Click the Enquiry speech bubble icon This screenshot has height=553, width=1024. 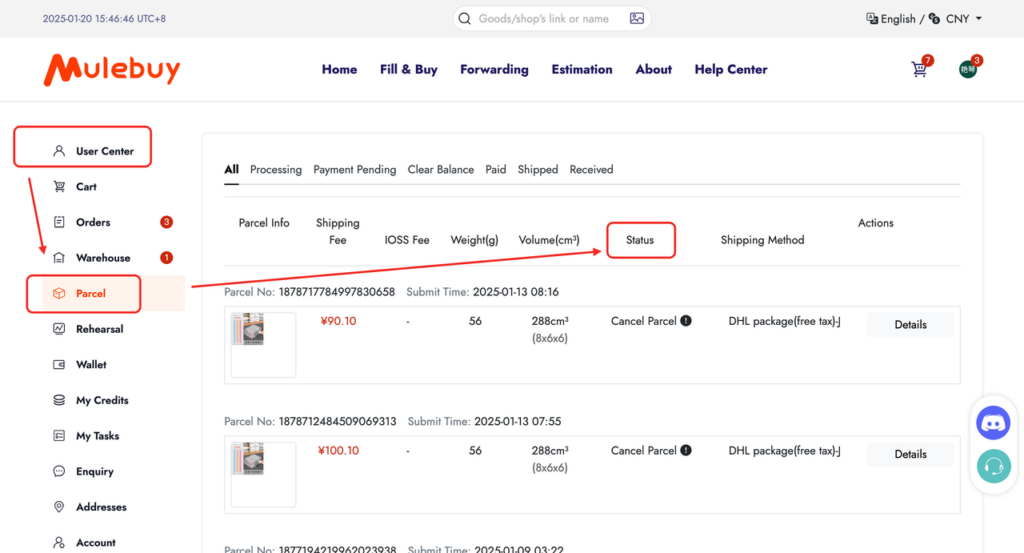pos(59,471)
